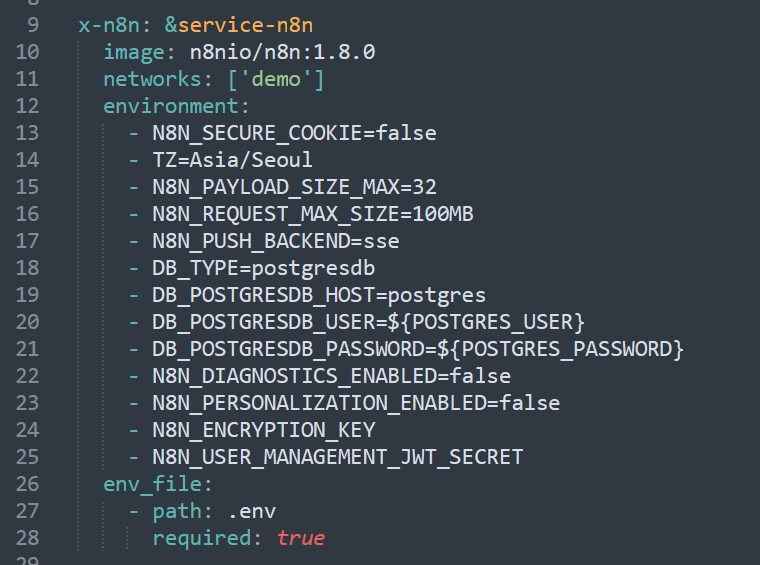This screenshot has width=760, height=565.
Task: Click the N8N_REQUEST_MAX_SIZE=100MB value
Action: [312, 214]
